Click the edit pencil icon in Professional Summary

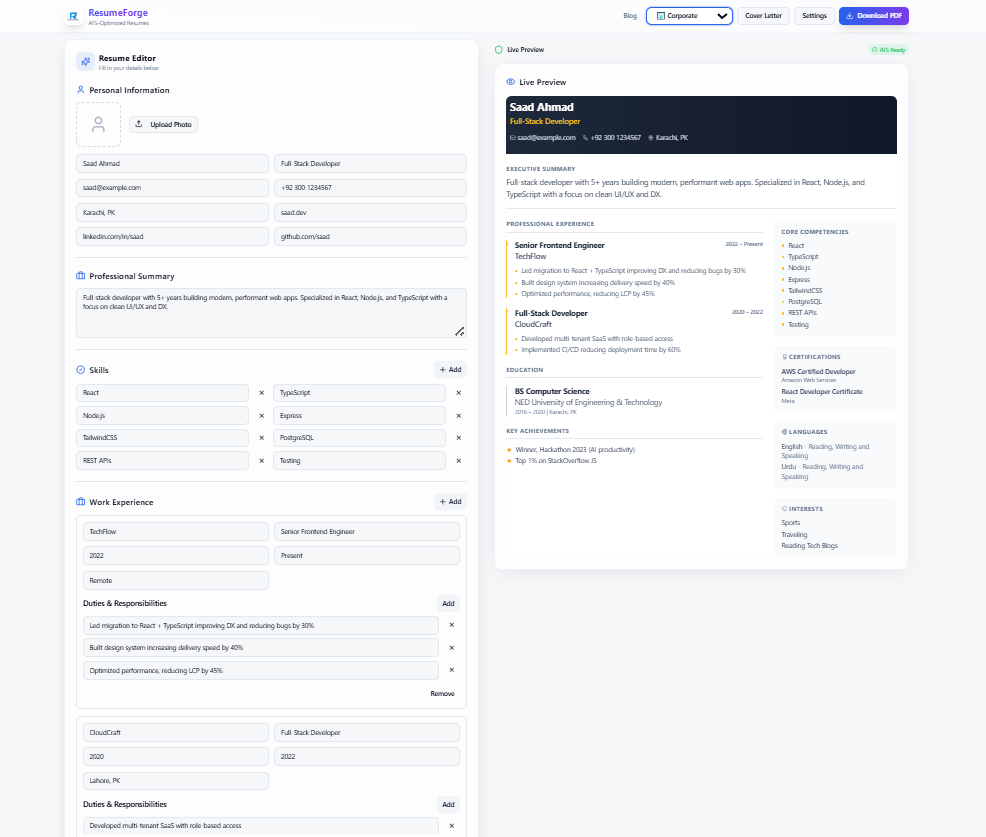pyautogui.click(x=459, y=331)
